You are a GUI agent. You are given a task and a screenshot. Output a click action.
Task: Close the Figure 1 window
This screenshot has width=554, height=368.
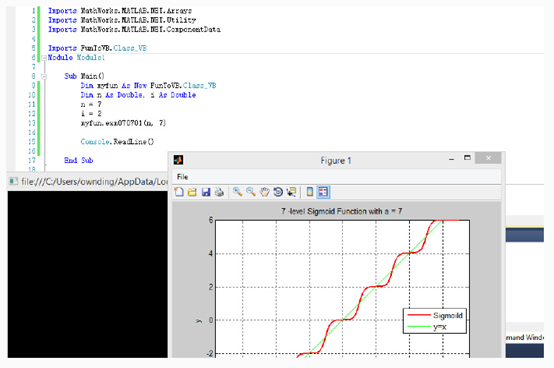(x=488, y=158)
